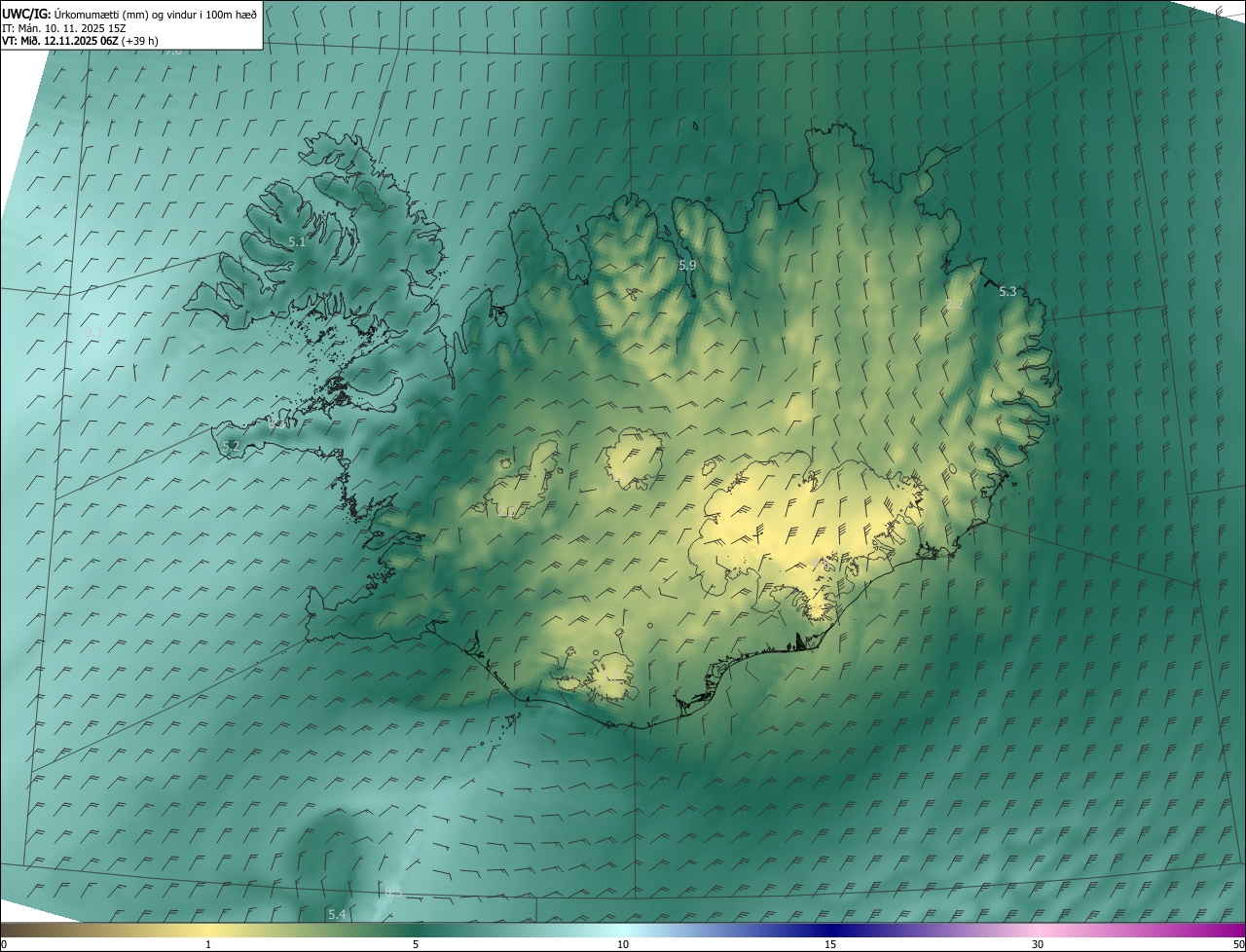The width and height of the screenshot is (1246, 952).
Task: Click the title 'UWC/IG: Úrkomumætti (mm) og vindur í 100m hæð'
Action: pos(129,14)
